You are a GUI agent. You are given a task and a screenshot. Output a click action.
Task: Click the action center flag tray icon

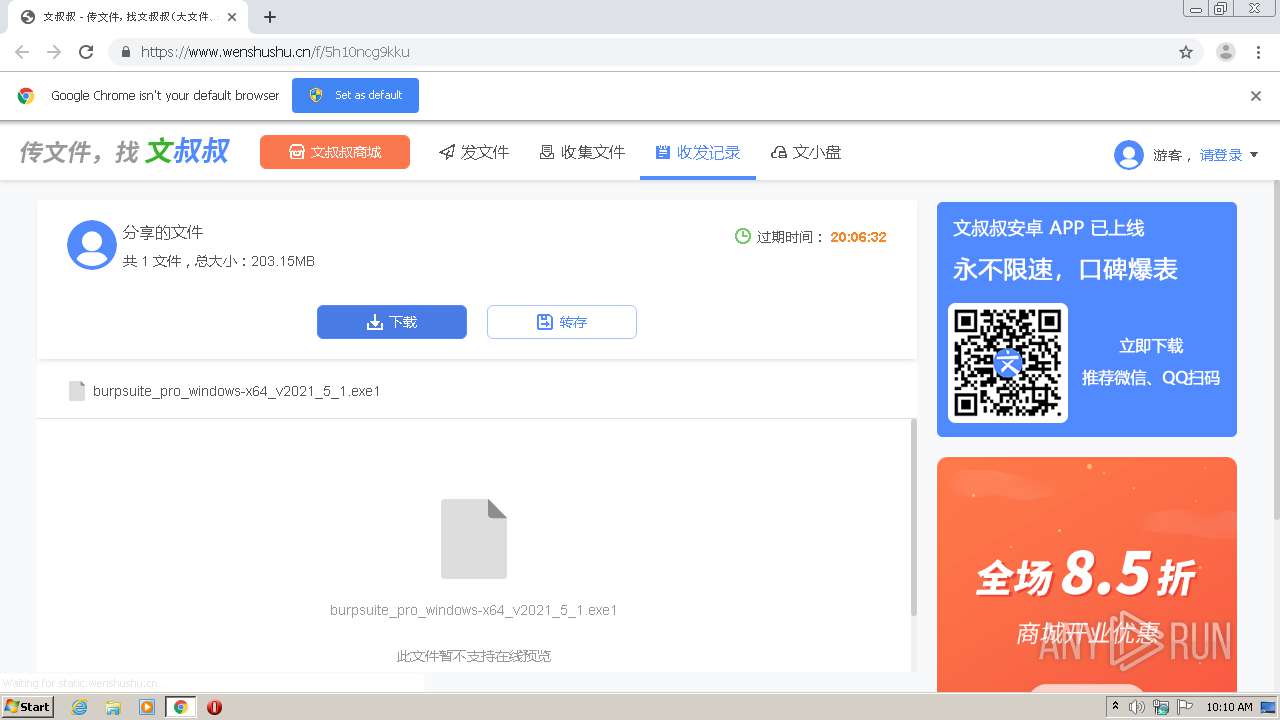click(1183, 707)
